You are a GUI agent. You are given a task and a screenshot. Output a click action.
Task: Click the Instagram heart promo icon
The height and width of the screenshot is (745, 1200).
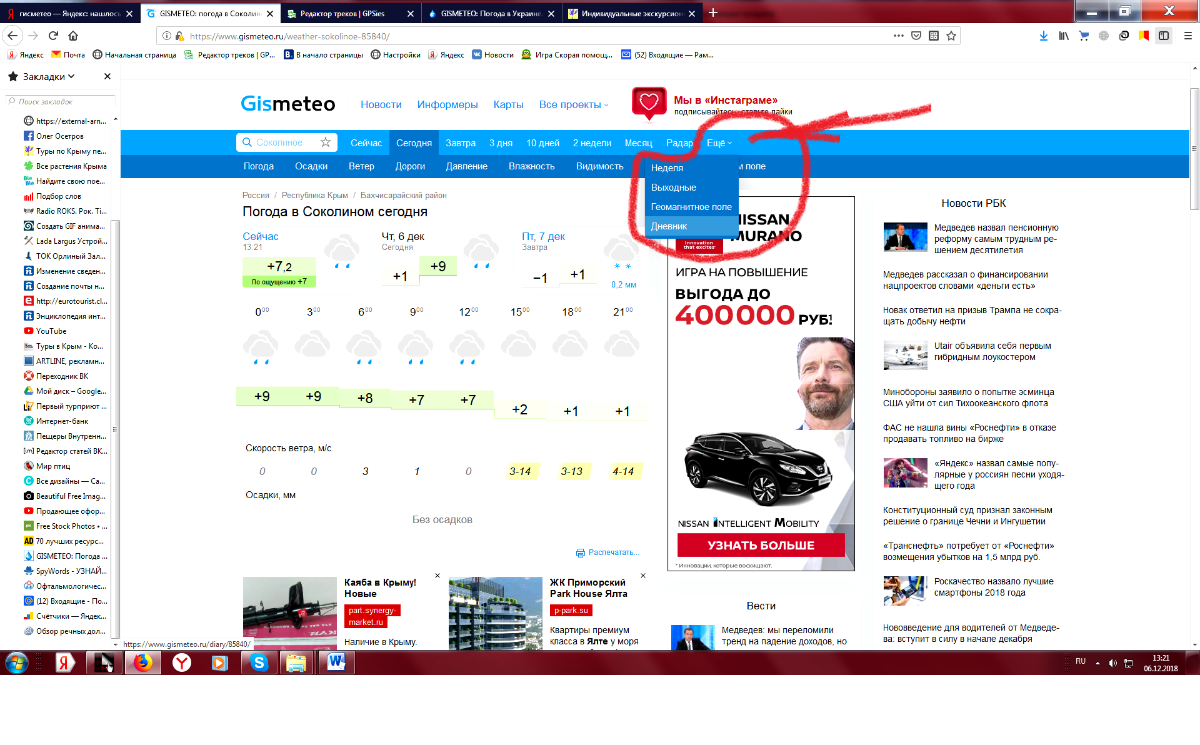(x=649, y=103)
